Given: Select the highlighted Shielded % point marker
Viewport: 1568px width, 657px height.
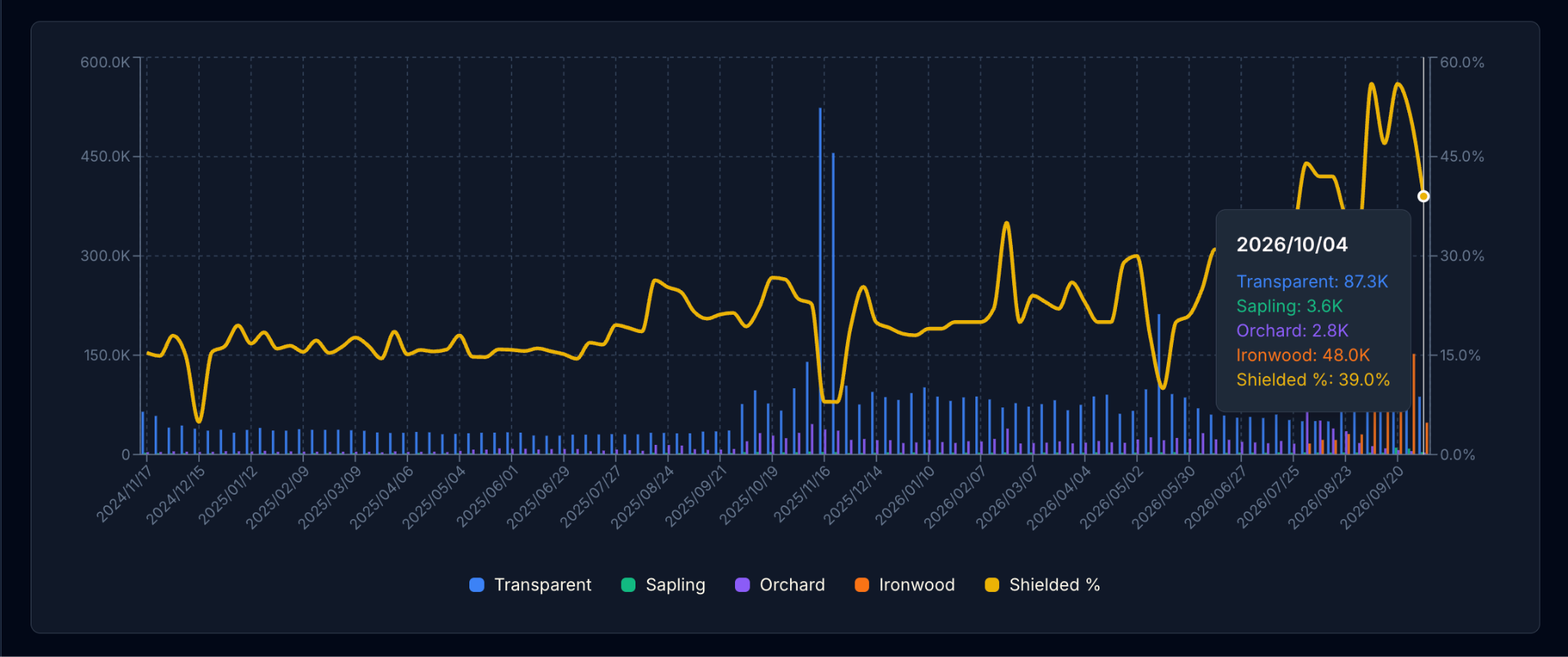Looking at the screenshot, I should (1423, 196).
